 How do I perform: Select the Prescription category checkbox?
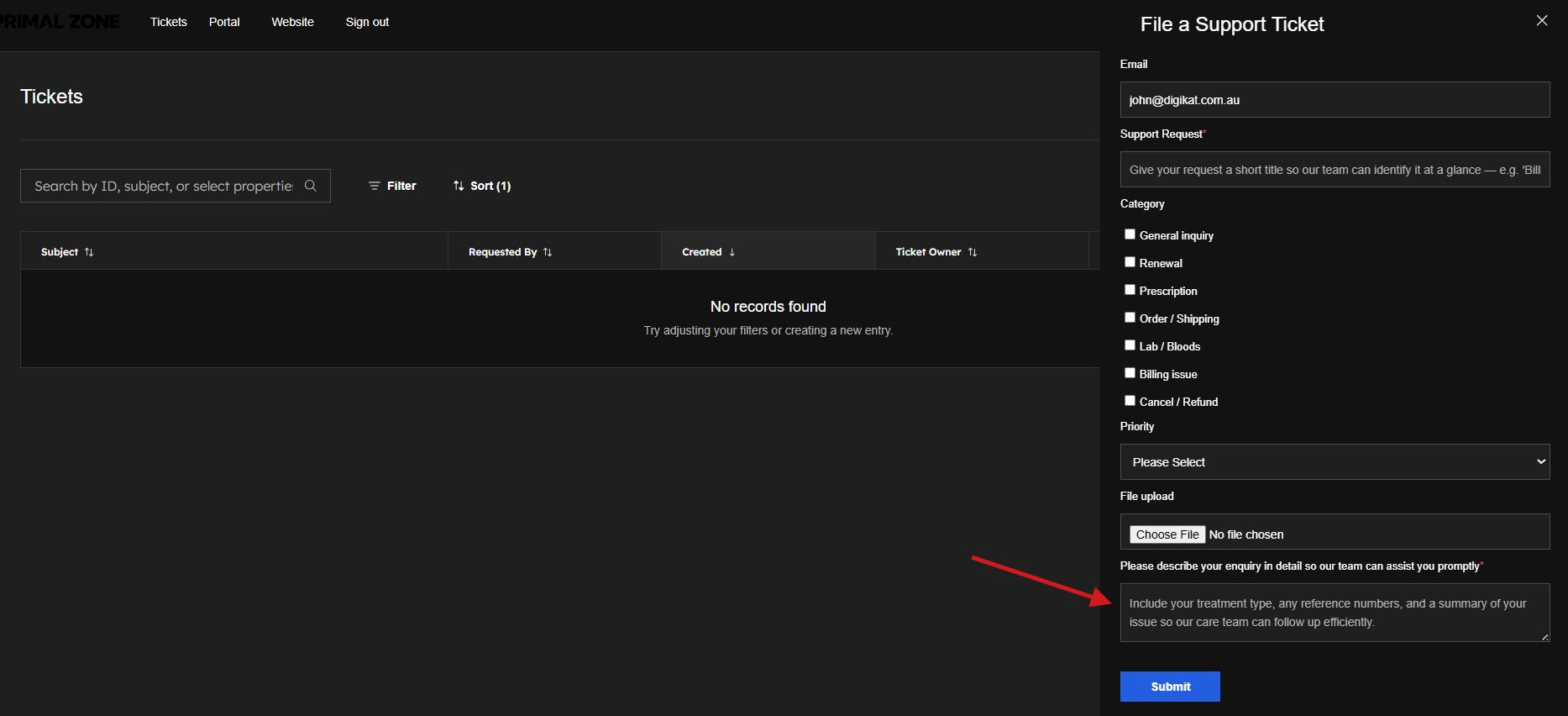pyautogui.click(x=1130, y=290)
